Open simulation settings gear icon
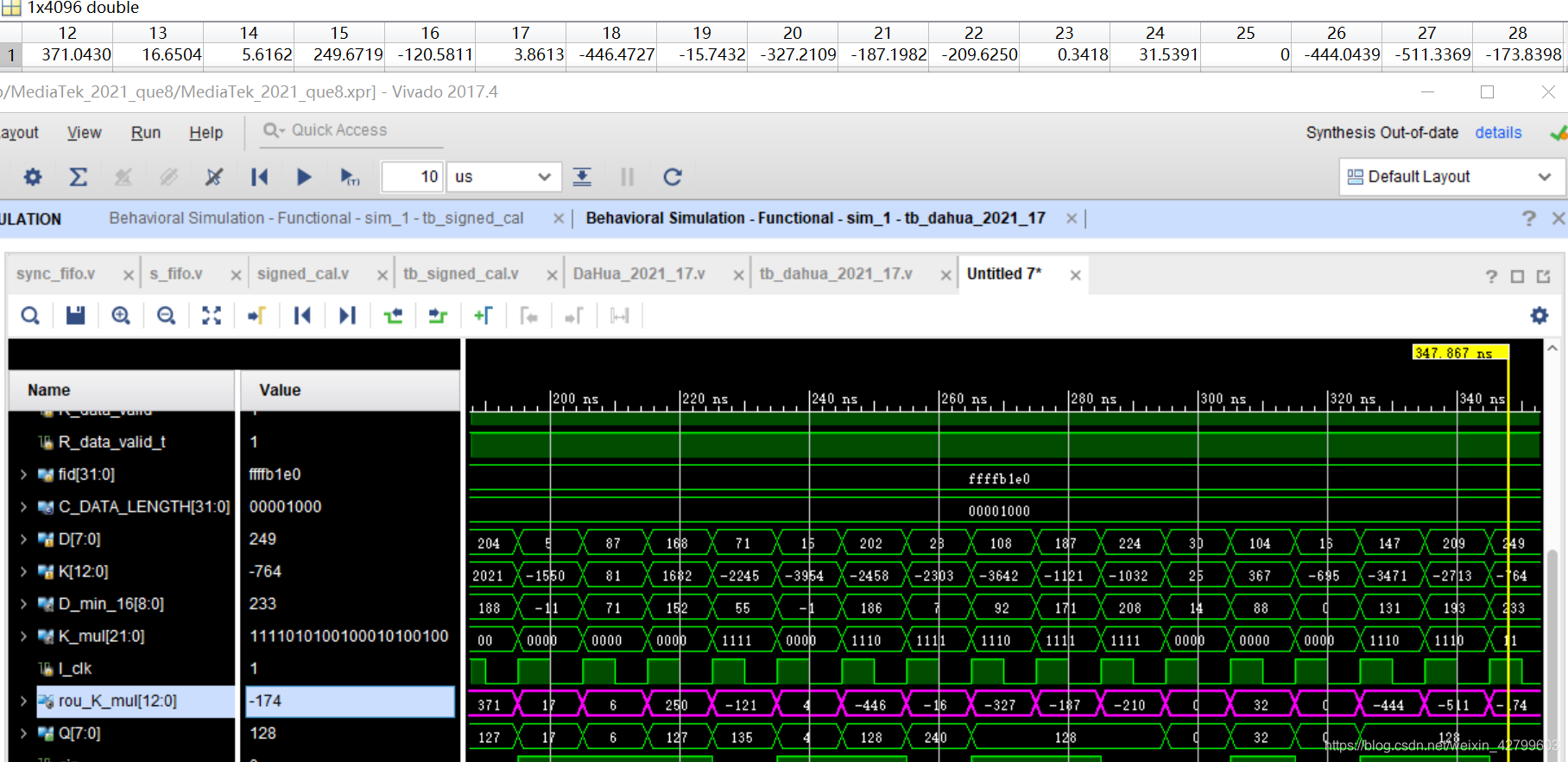The width and height of the screenshot is (1568, 762). point(33,177)
